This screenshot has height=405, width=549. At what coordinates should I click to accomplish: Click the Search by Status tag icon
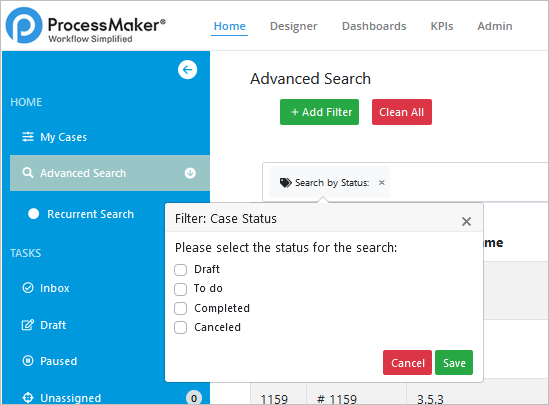click(285, 183)
